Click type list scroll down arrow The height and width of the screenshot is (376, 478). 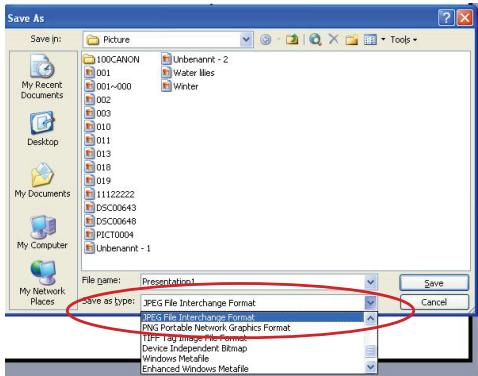tap(370, 367)
